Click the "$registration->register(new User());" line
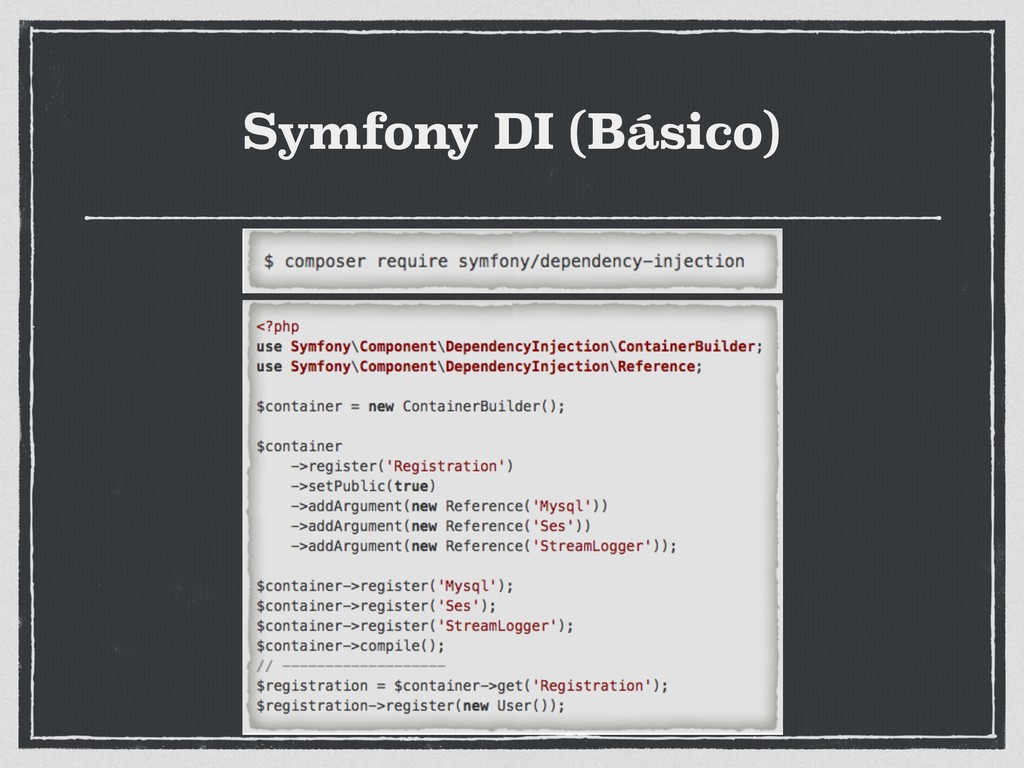 click(x=410, y=705)
